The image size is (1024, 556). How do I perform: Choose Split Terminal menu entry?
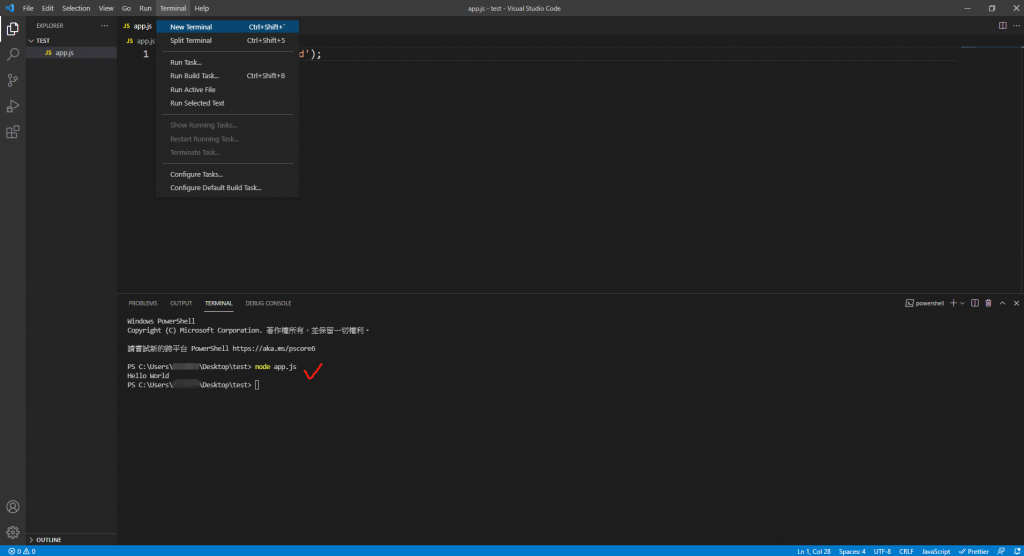point(227,41)
